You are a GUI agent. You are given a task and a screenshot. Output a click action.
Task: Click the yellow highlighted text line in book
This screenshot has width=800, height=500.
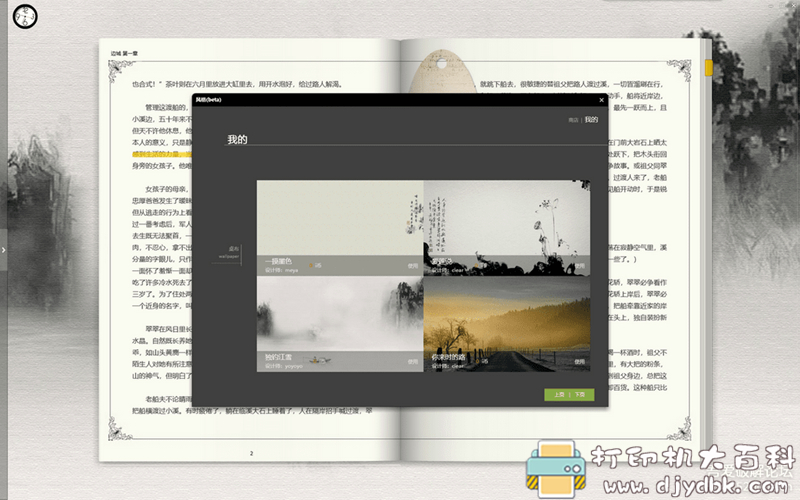point(162,154)
